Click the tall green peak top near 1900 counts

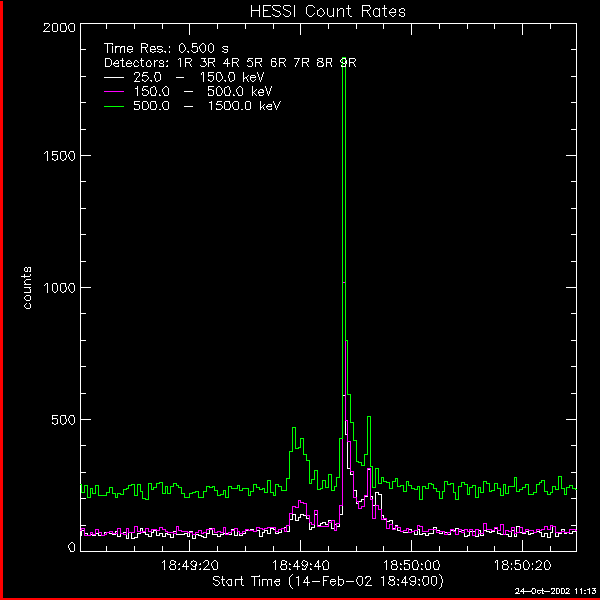pos(344,58)
